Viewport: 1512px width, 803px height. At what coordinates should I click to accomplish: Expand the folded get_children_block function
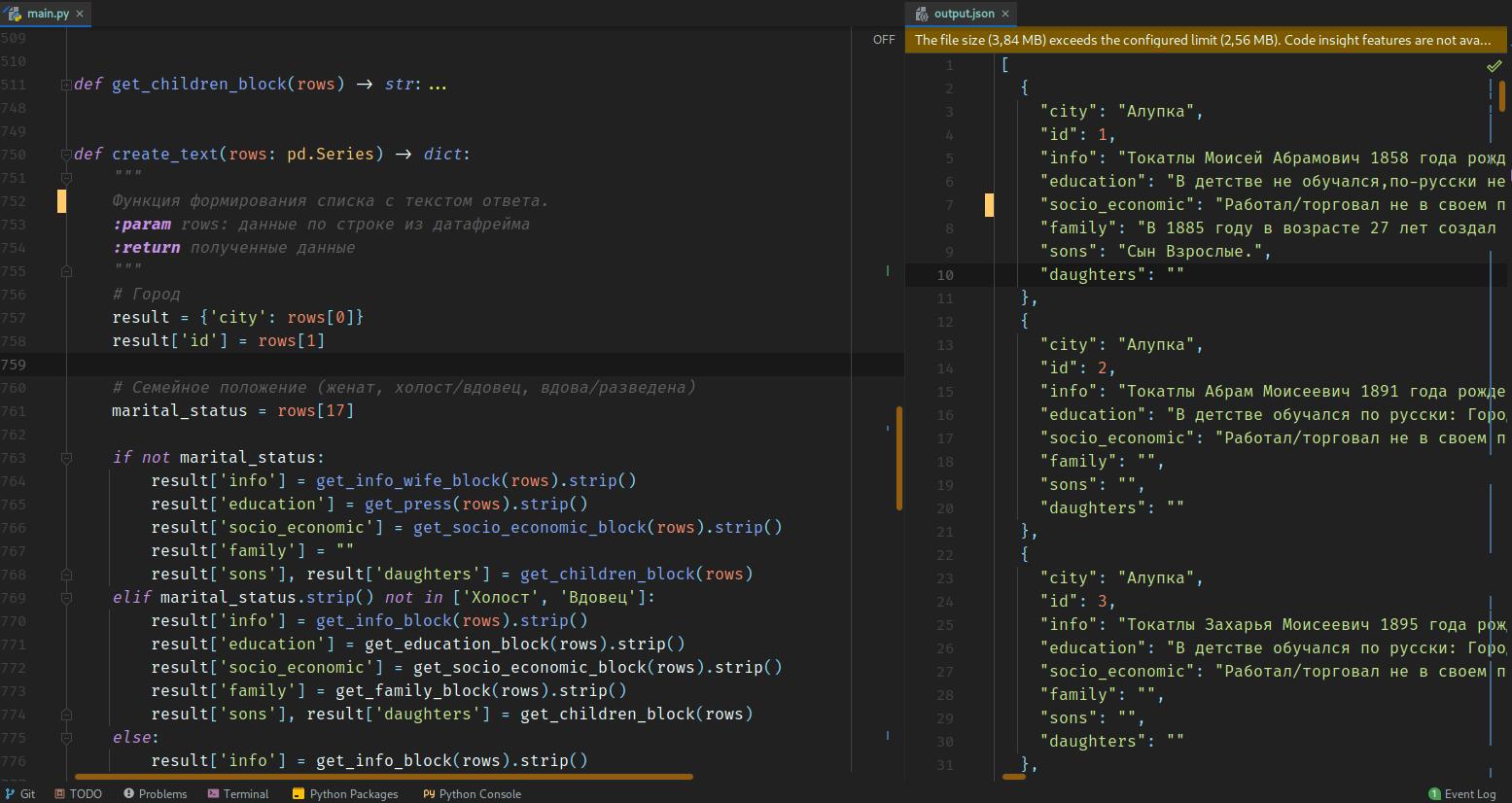point(66,85)
